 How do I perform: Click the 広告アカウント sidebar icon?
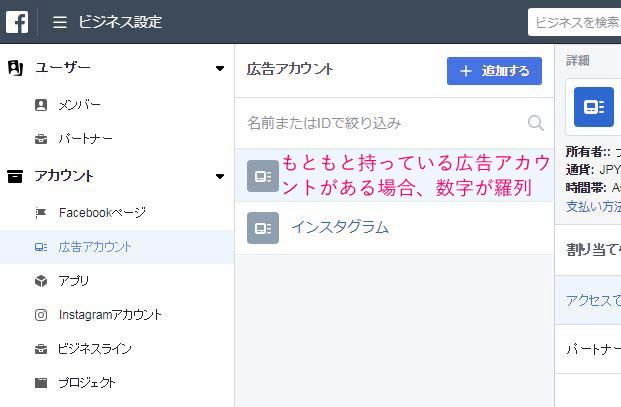41,247
